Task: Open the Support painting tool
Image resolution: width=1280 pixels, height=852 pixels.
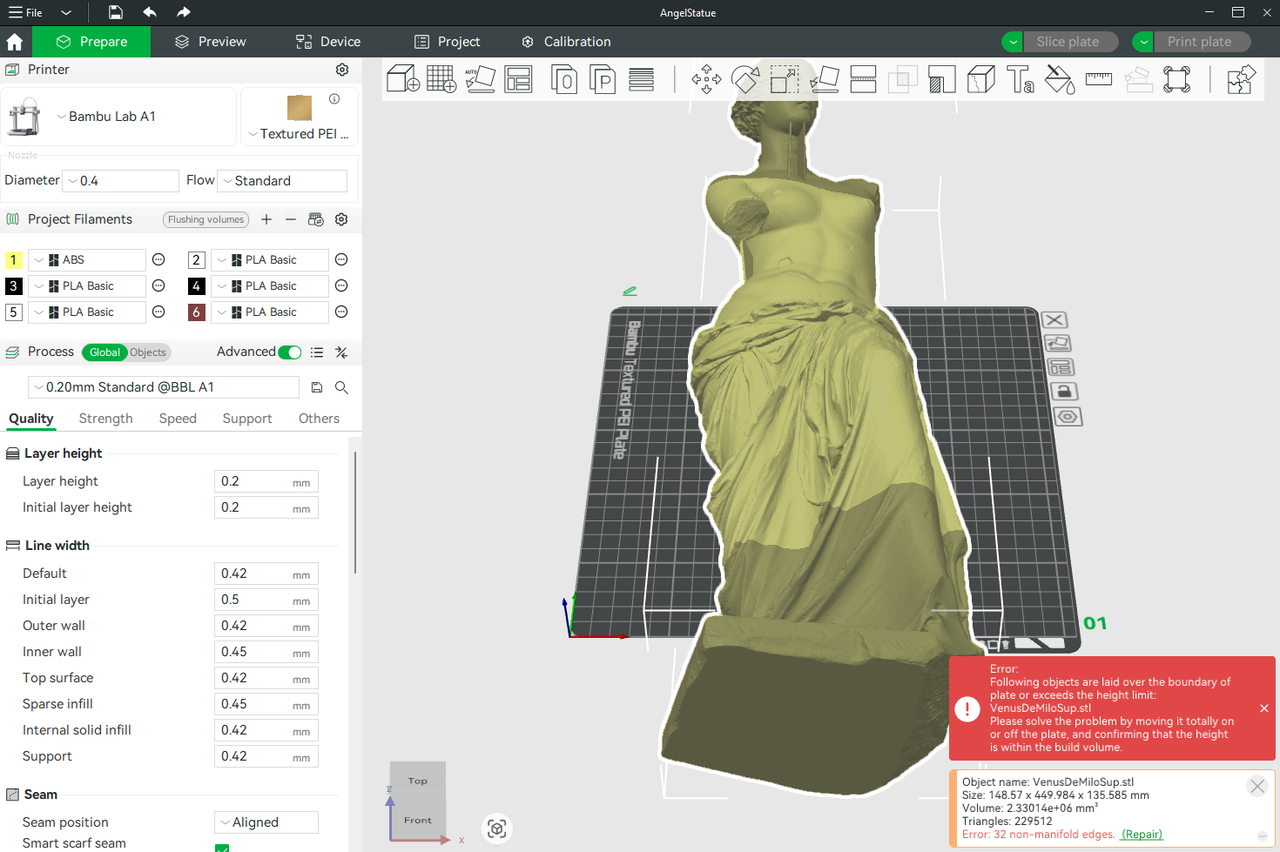Action: (x=941, y=79)
